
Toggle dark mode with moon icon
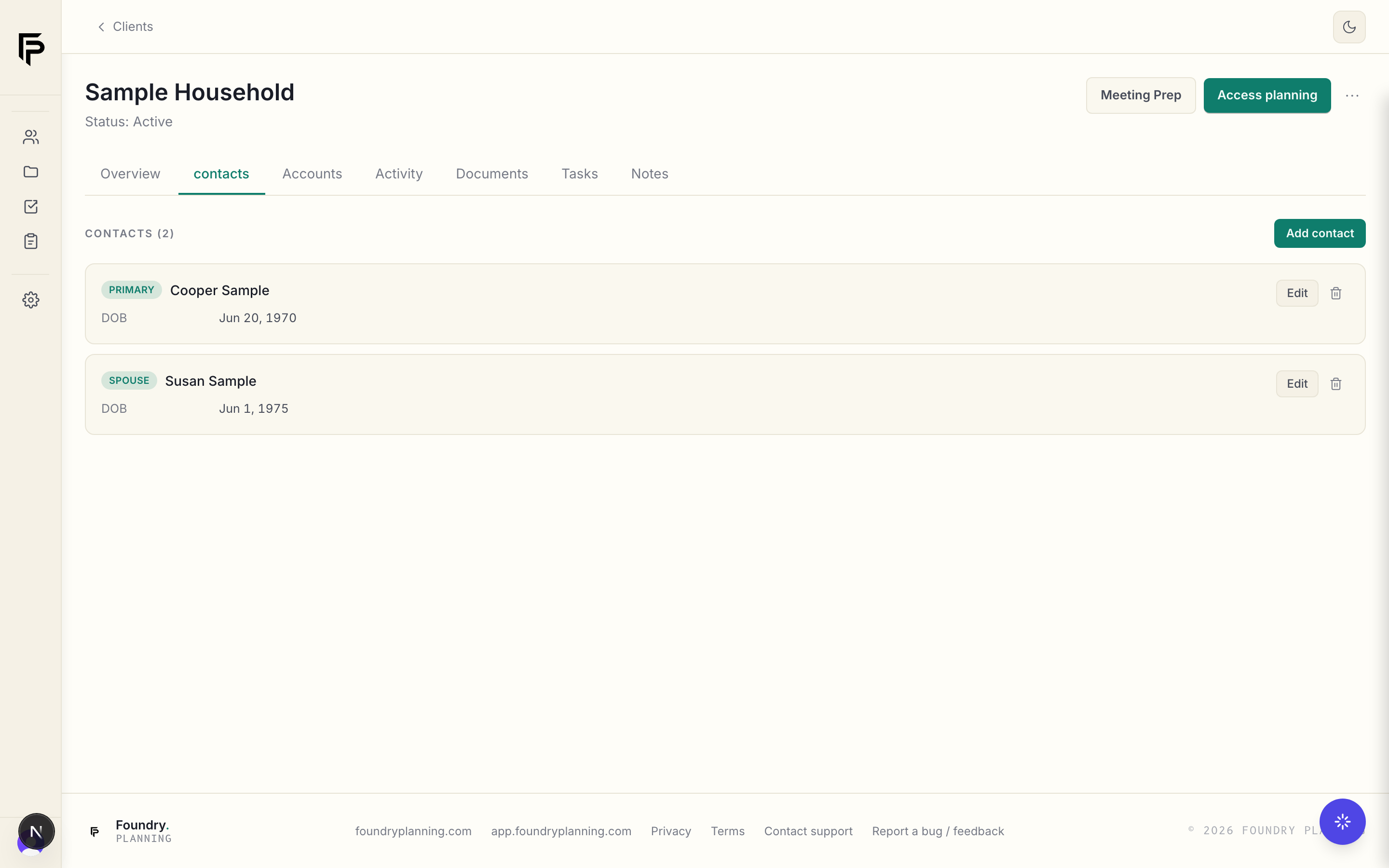(x=1349, y=27)
